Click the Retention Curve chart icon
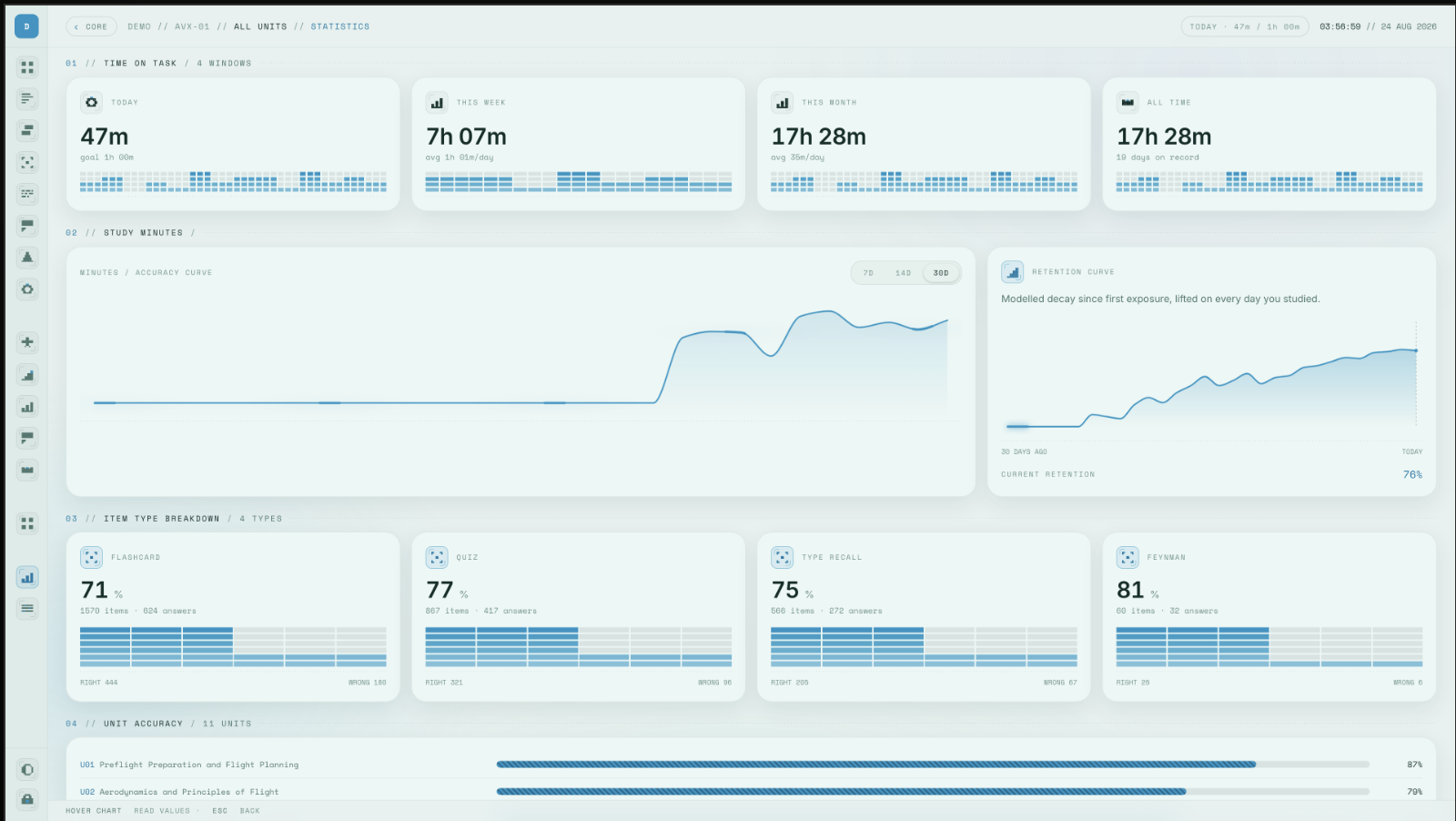Image resolution: width=1456 pixels, height=821 pixels. 1012,272
